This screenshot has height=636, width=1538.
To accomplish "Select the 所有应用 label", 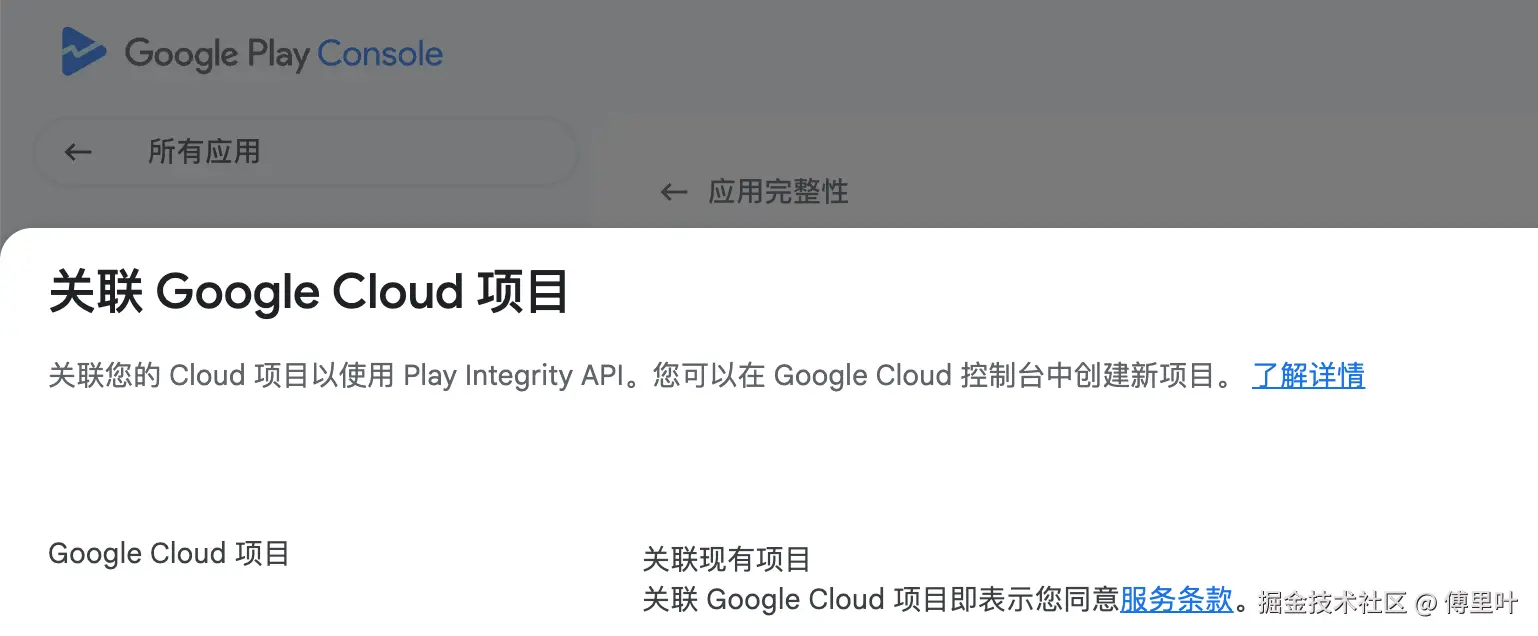I will coord(204,152).
